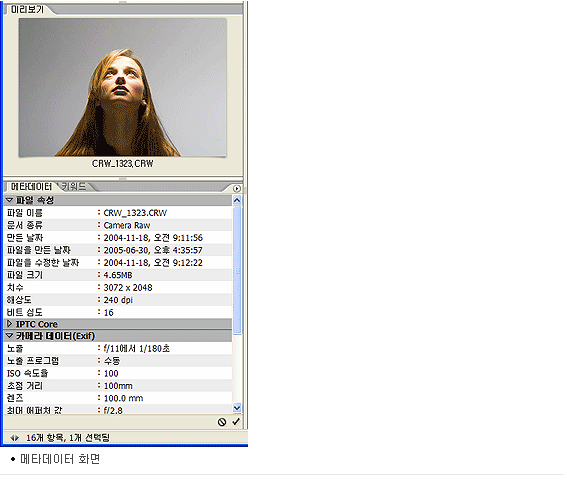This screenshot has height=481, width=567.
Task: Switch to the 키워드 tab
Action: click(74, 187)
